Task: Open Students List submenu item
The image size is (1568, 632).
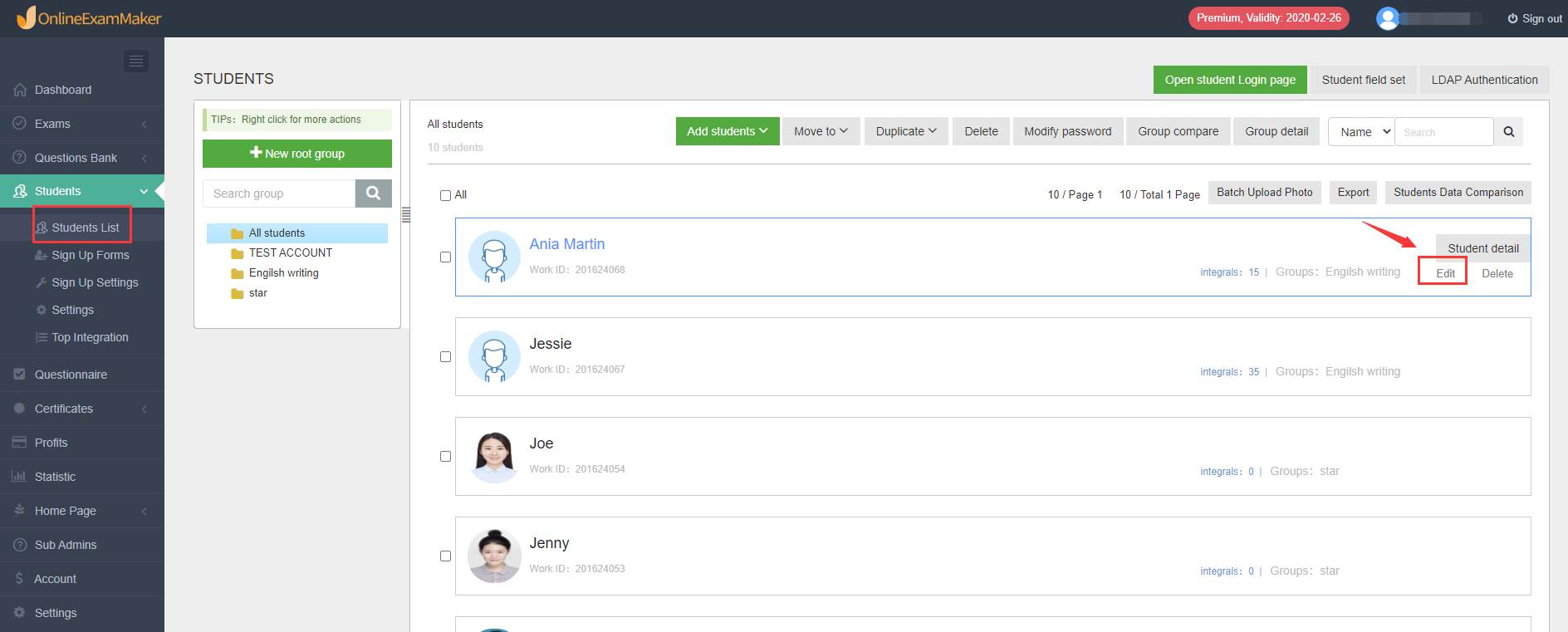Action: 82,228
